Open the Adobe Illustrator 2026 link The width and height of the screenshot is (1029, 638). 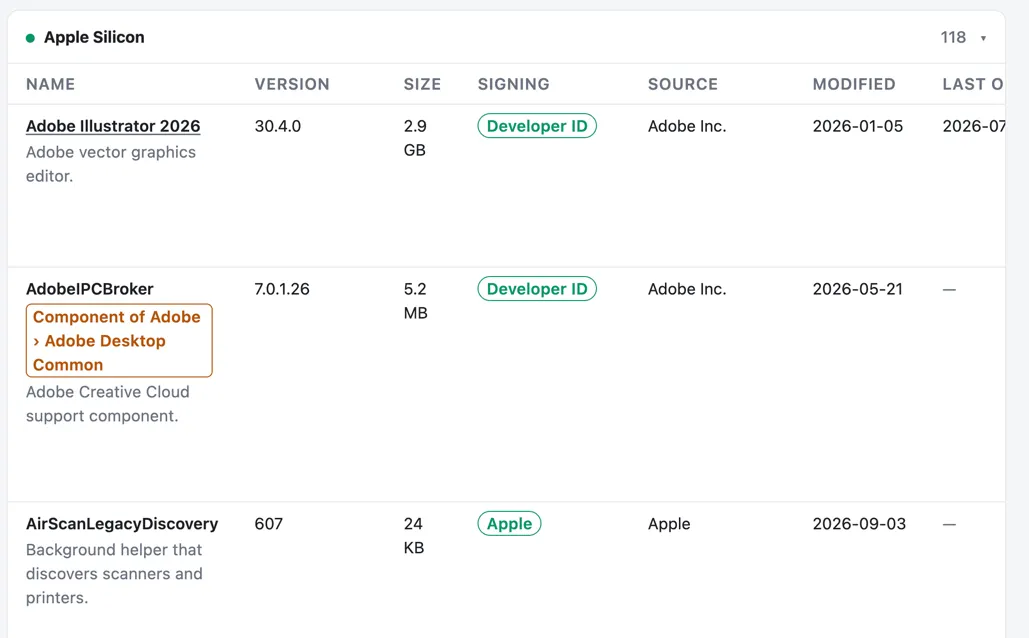click(x=113, y=126)
